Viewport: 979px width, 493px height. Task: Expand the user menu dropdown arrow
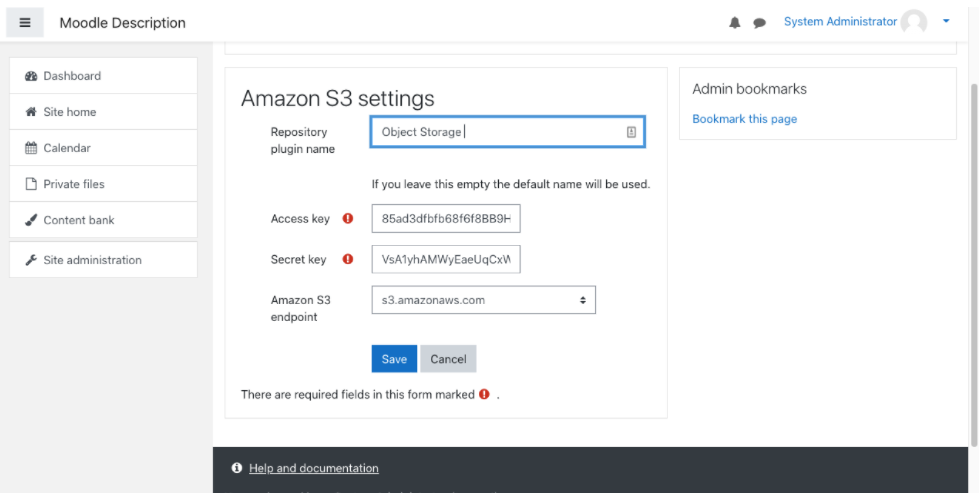pyautogui.click(x=946, y=21)
